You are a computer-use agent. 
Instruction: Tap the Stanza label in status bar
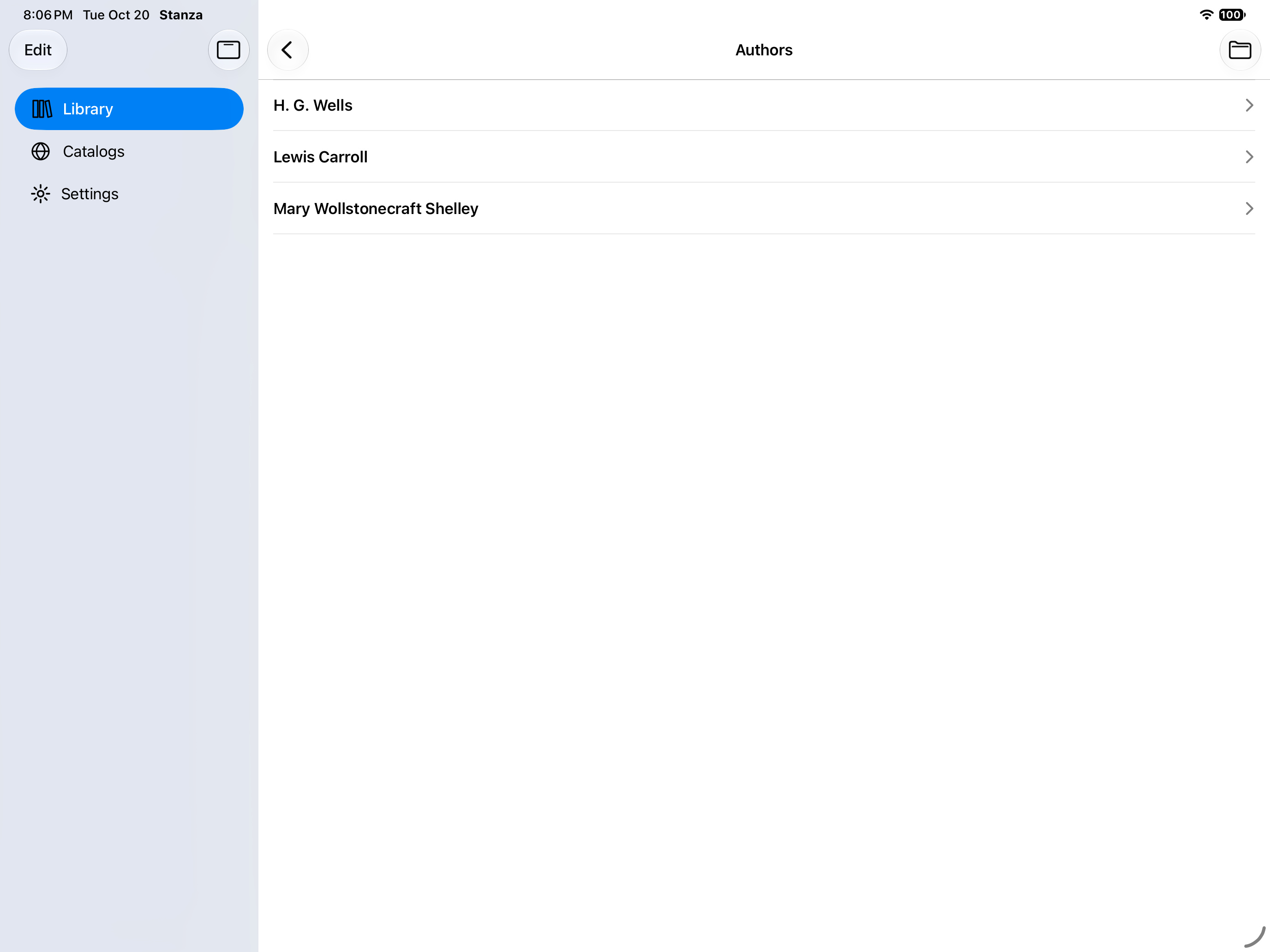pos(181,15)
